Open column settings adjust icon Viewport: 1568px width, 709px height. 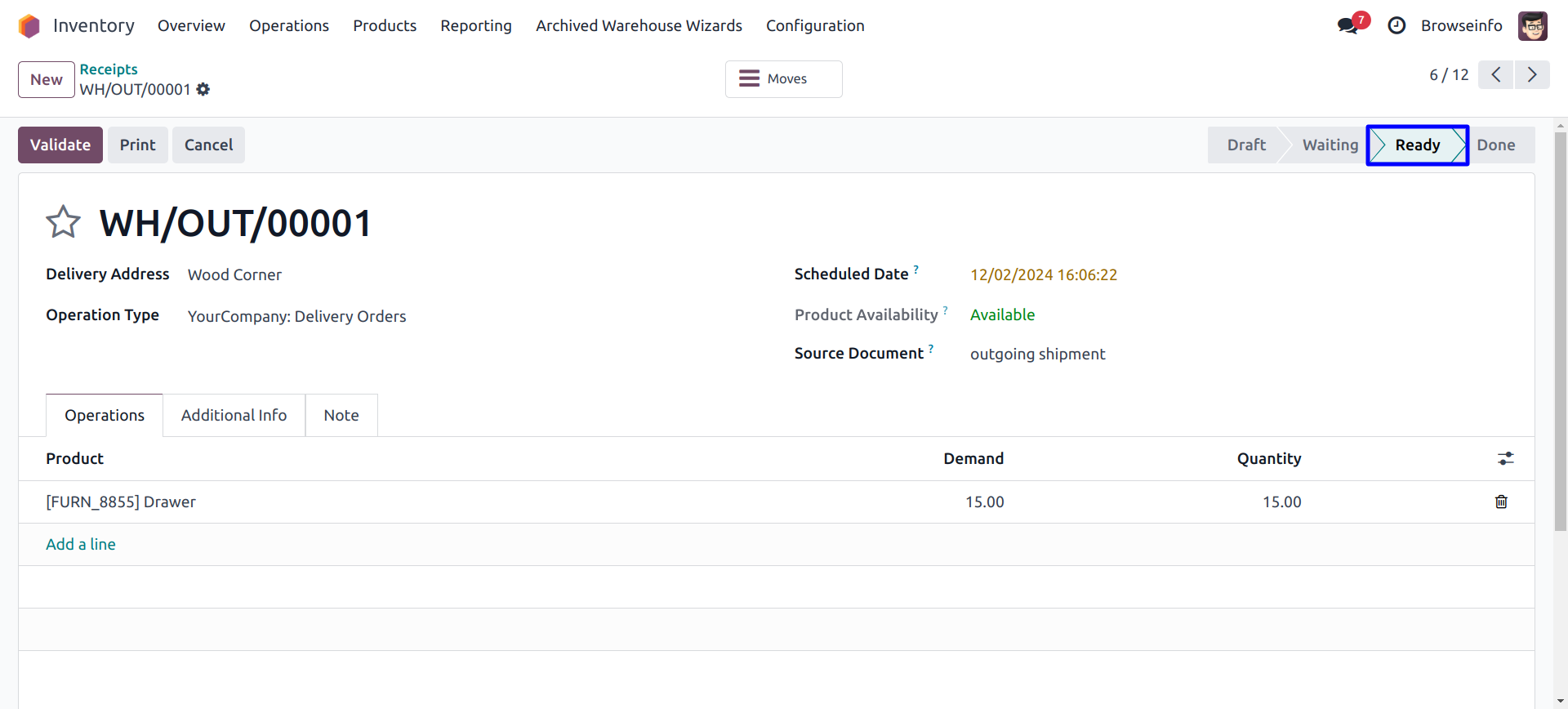1505,459
